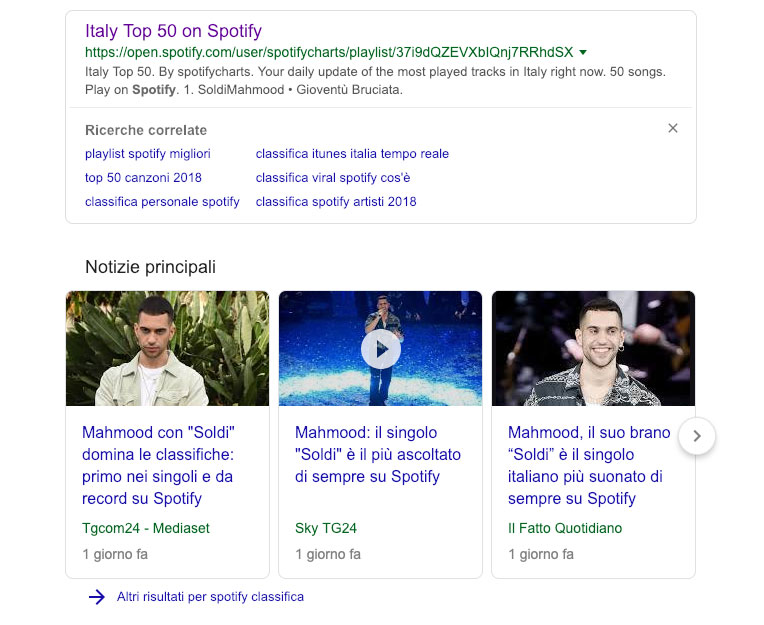Open the Il Fatto Quotidiano article thumbnail
764x625 pixels.
click(x=593, y=348)
